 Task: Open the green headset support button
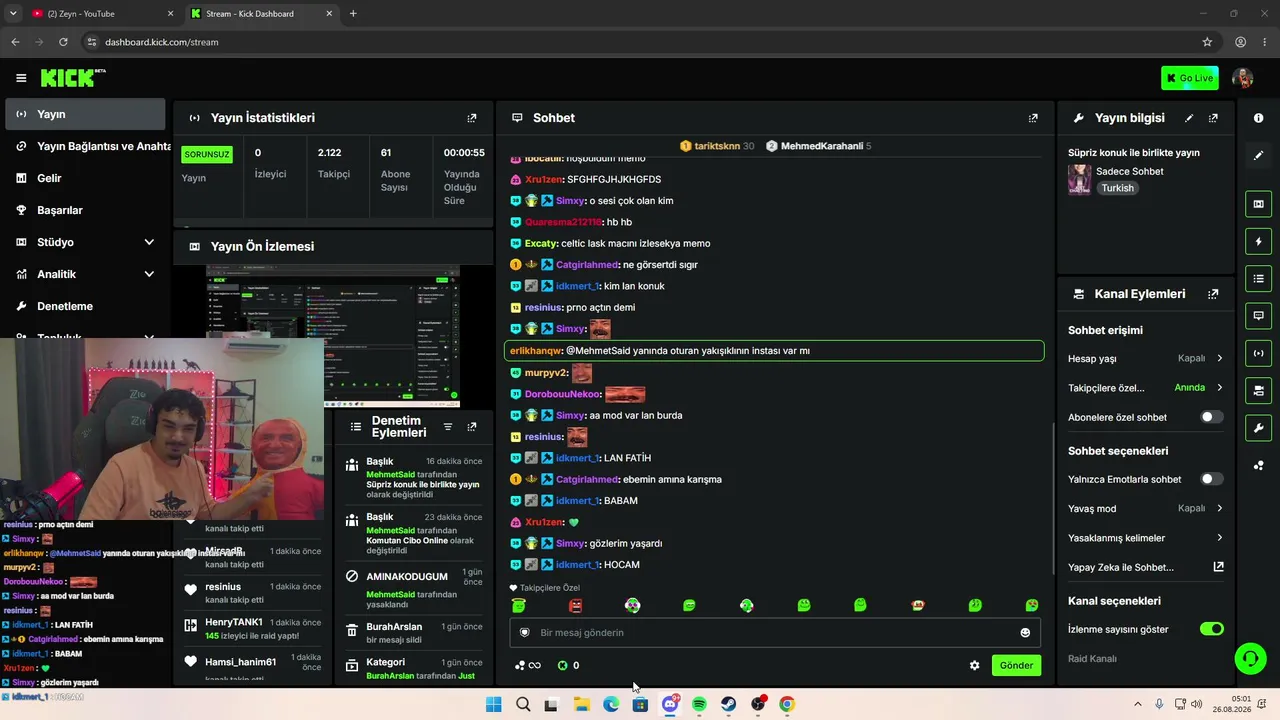[x=1250, y=657]
